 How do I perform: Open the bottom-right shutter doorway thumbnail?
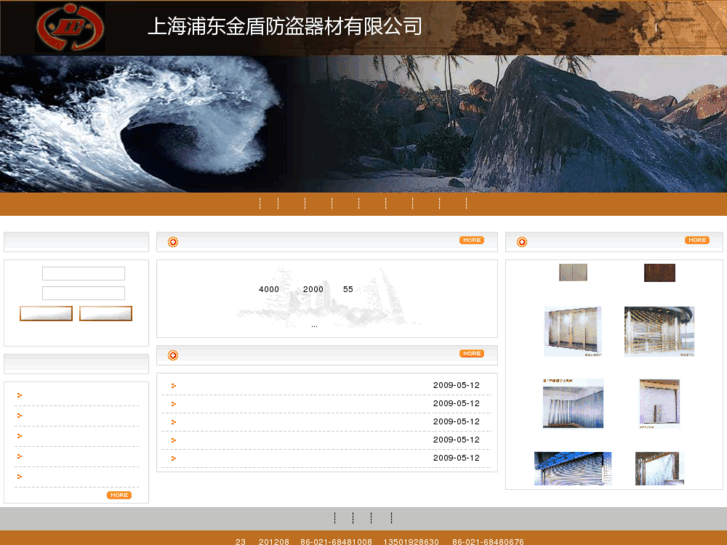click(x=659, y=468)
